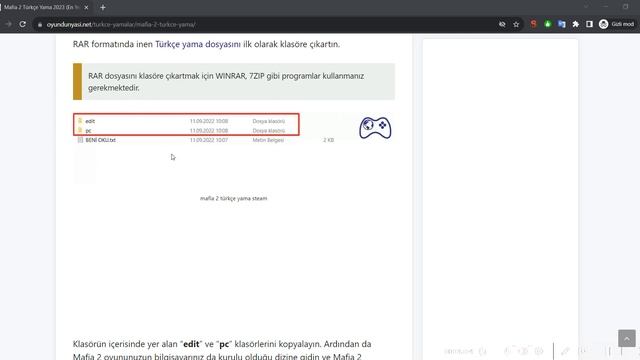The width and height of the screenshot is (640, 360).
Task: Open the extensions puzzle menu
Action: (x=576, y=24)
